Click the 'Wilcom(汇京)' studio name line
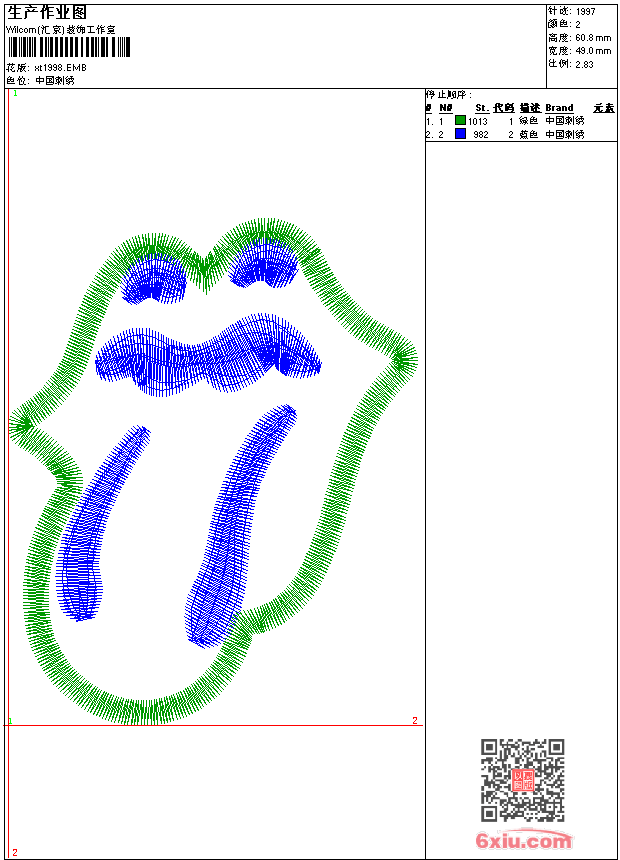This screenshot has width=620, height=860. pyautogui.click(x=61, y=30)
